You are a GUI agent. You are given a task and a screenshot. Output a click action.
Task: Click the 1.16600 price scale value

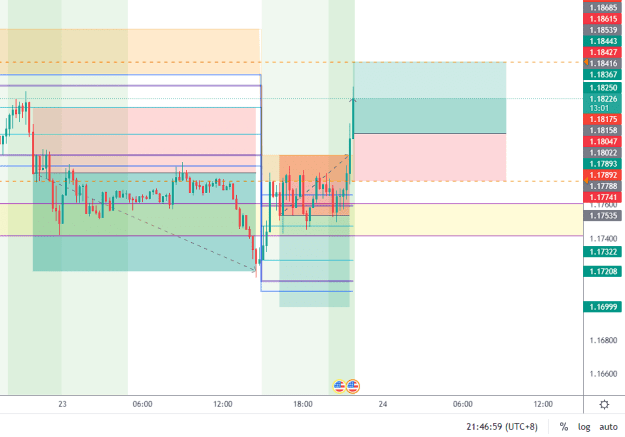pyautogui.click(x=603, y=374)
